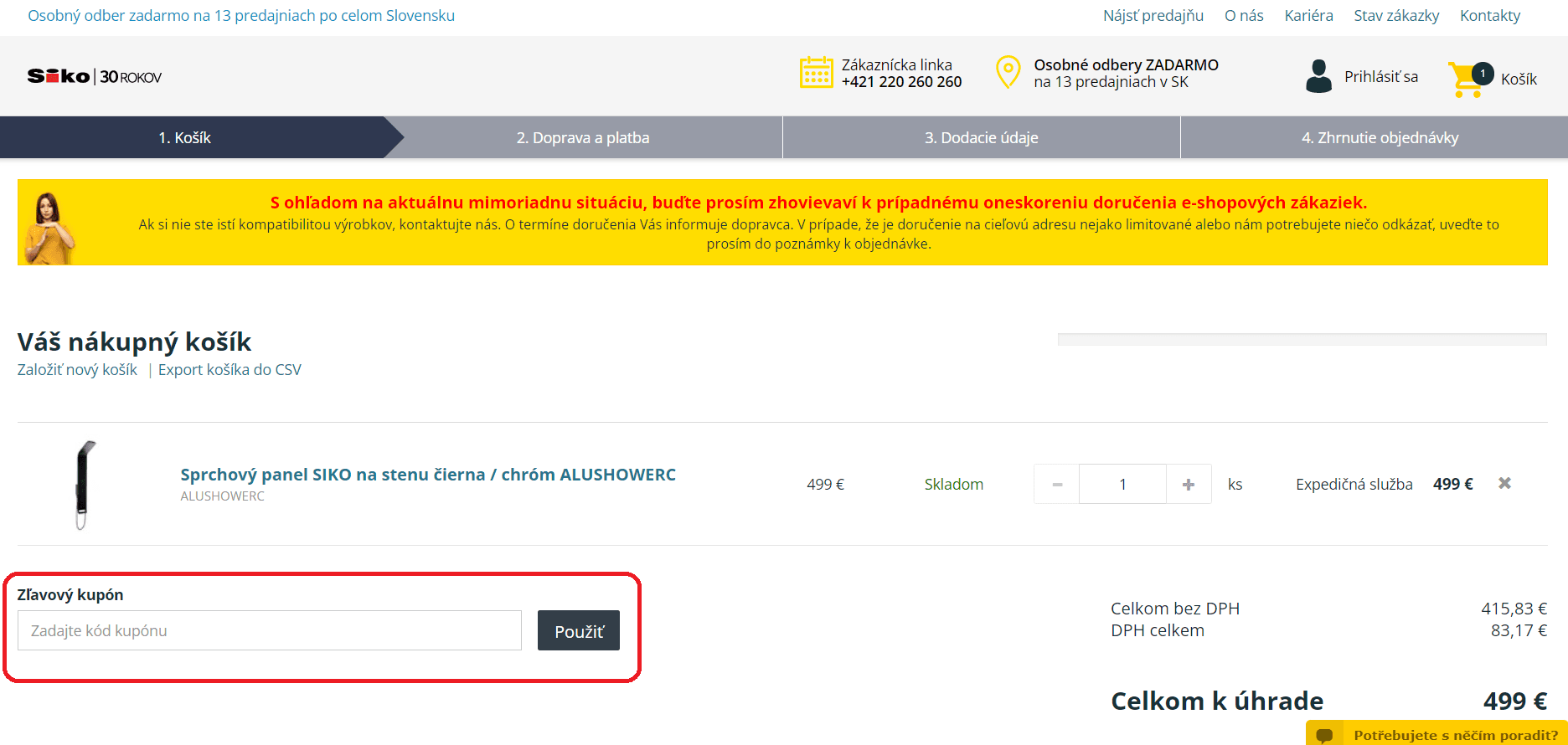Click the chat bubble icon

1324,735
